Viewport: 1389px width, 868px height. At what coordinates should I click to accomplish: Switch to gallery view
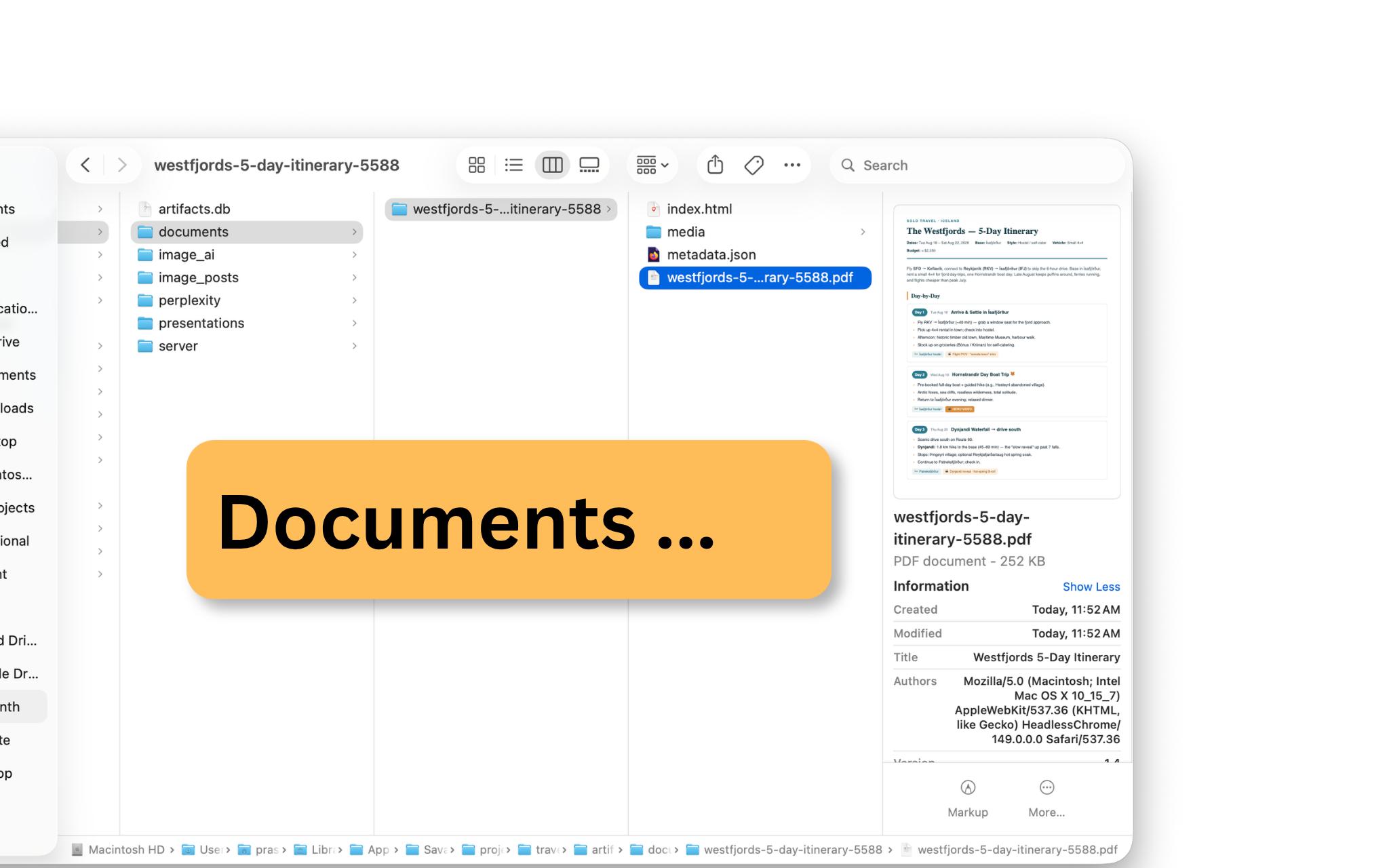[589, 165]
